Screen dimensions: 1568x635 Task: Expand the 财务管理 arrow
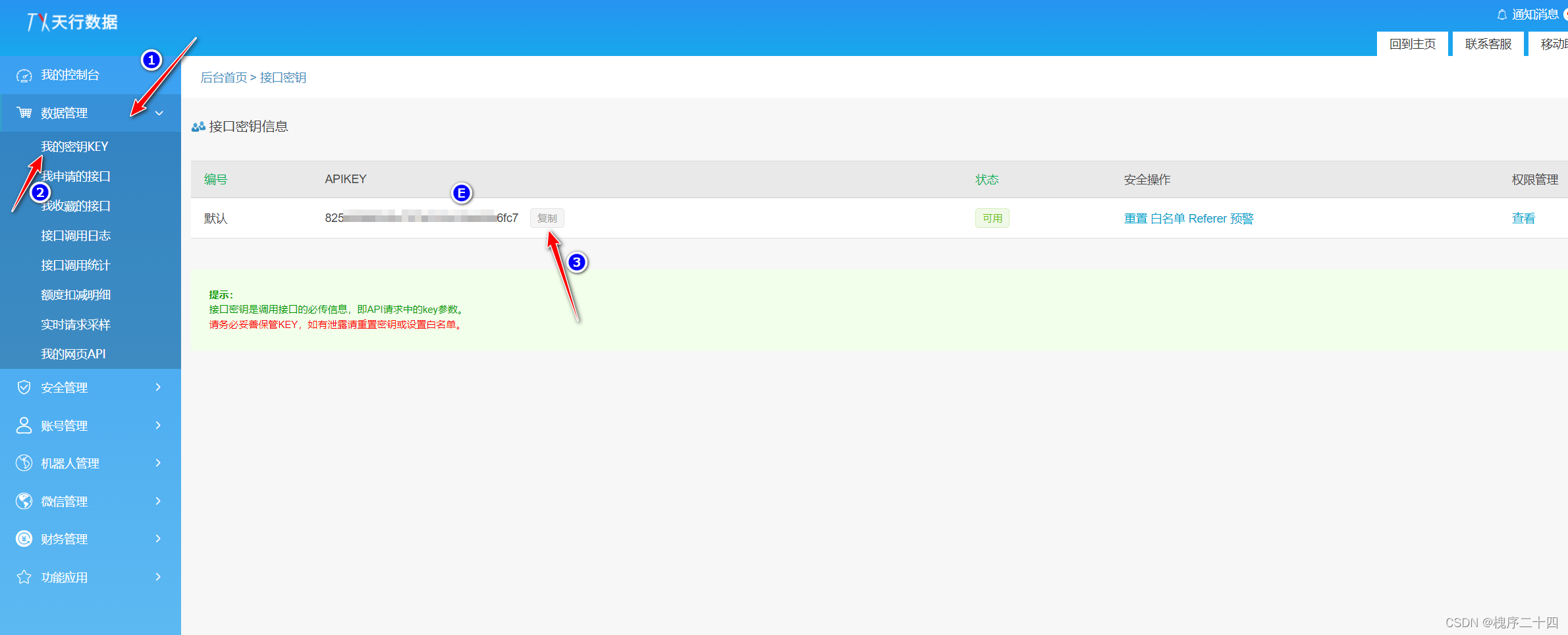[158, 539]
